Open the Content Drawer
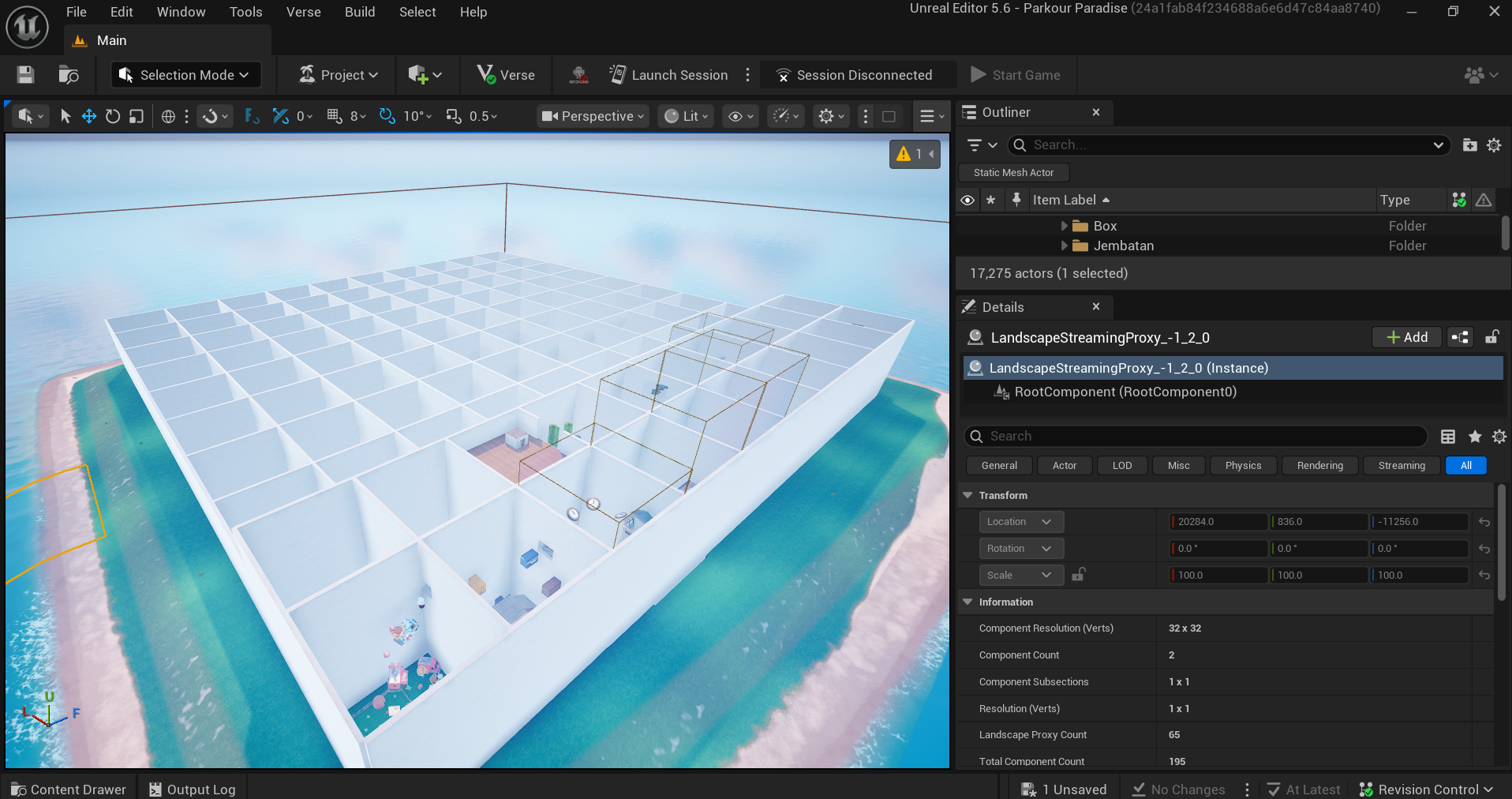1512x799 pixels. (x=69, y=789)
